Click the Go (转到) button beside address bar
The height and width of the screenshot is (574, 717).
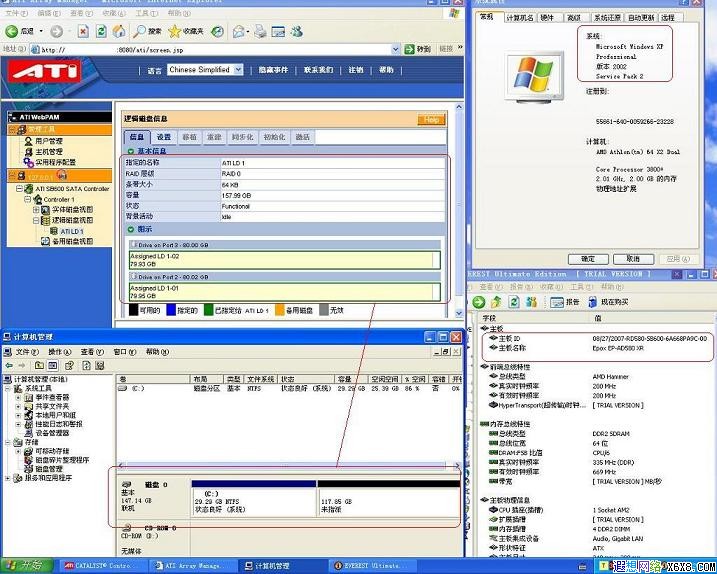417,49
